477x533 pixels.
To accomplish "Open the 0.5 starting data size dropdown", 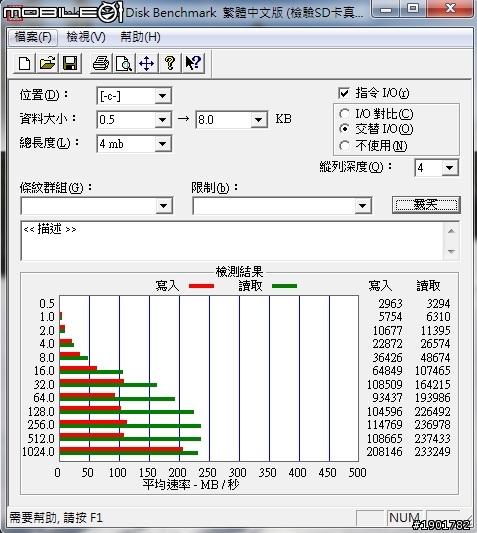I will click(x=163, y=120).
